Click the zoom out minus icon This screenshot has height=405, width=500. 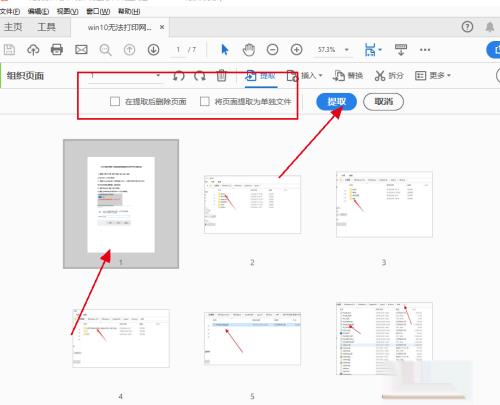pyautogui.click(x=272, y=50)
